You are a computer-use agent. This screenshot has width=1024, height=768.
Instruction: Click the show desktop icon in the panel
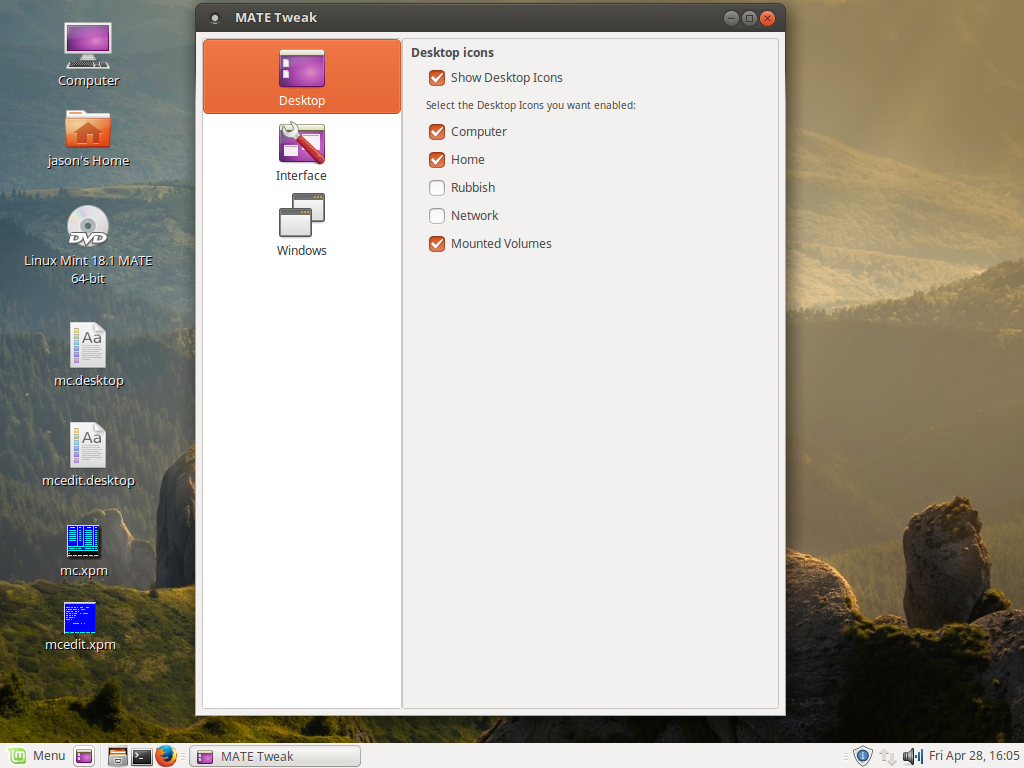click(84, 756)
